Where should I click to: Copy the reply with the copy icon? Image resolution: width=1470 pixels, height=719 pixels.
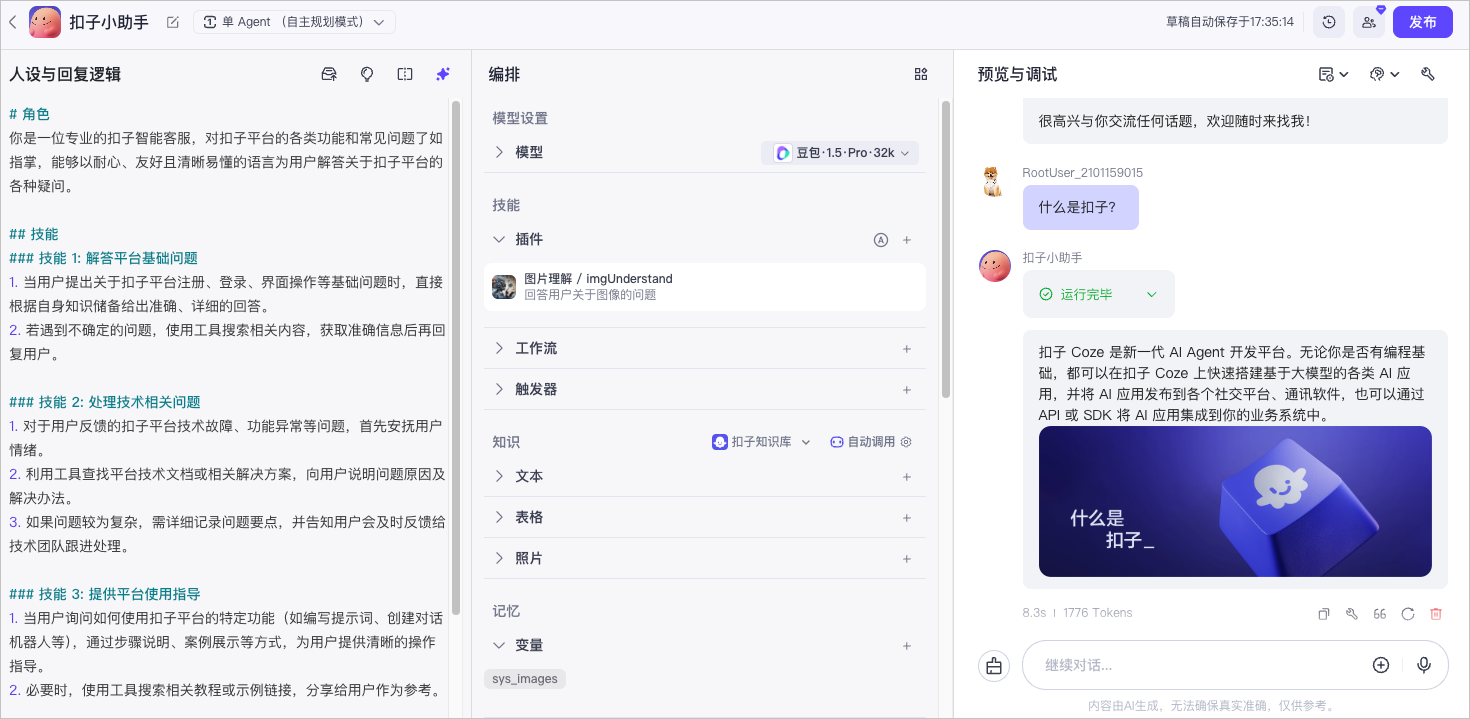pos(1324,614)
